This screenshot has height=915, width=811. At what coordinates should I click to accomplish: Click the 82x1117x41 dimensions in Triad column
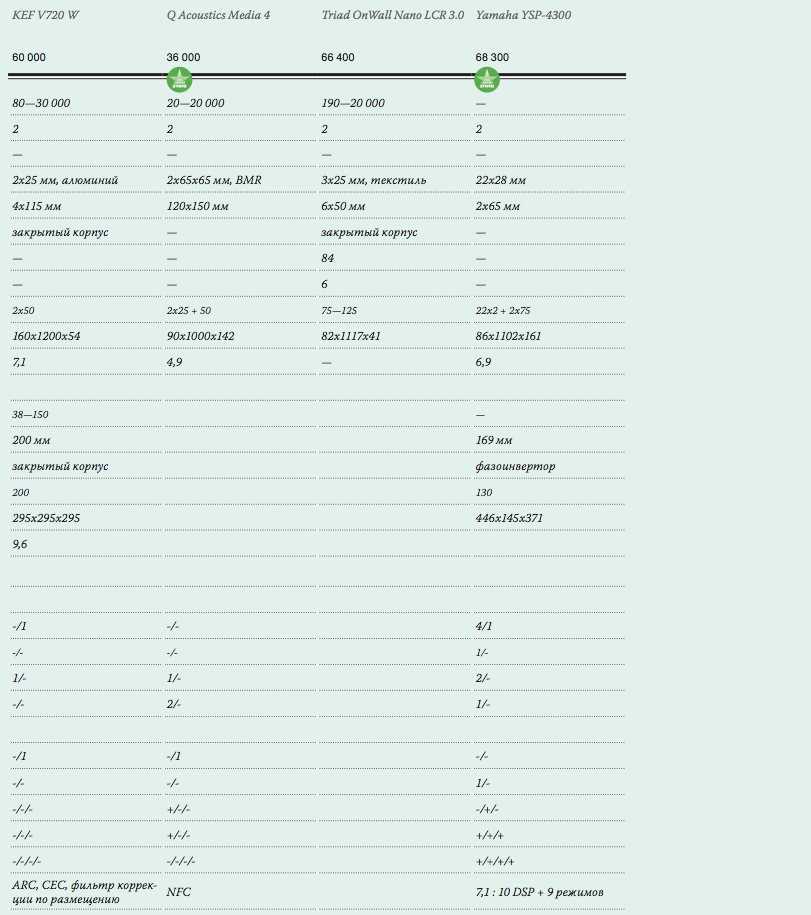coord(351,336)
